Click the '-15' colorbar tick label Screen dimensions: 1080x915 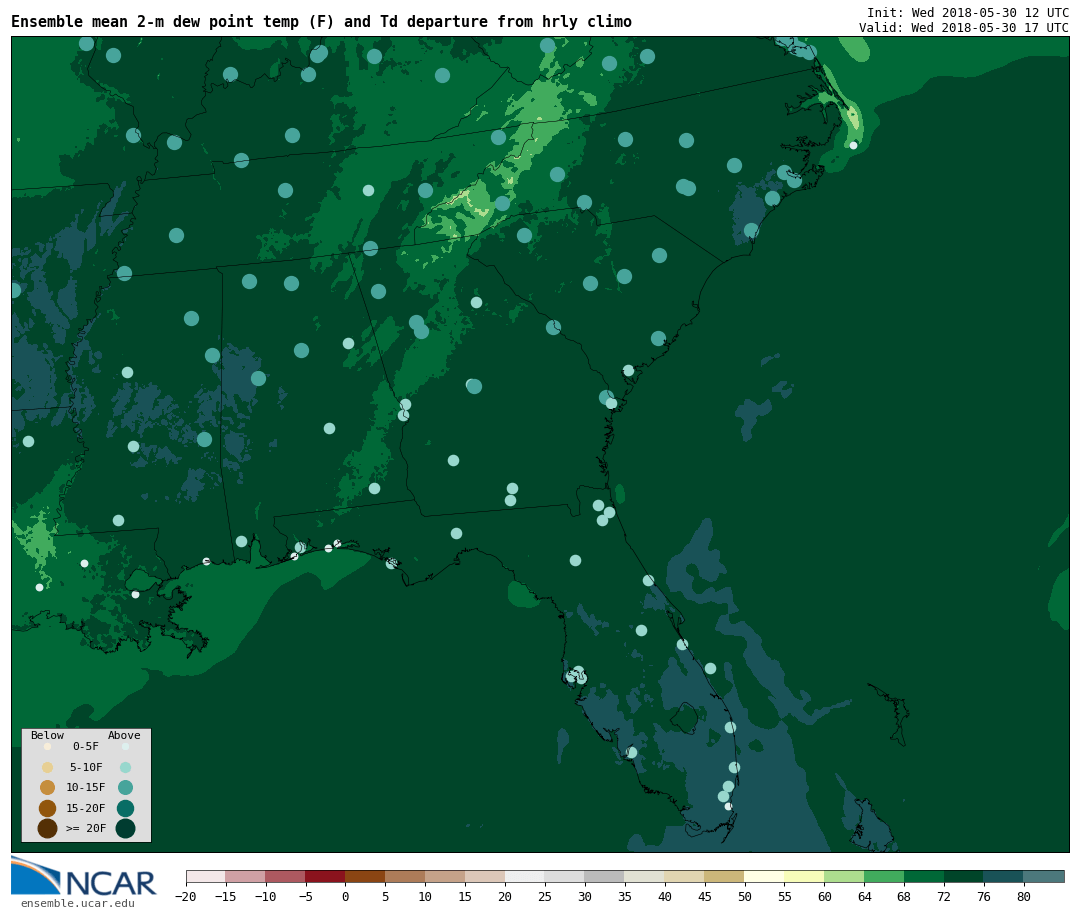click(x=225, y=896)
